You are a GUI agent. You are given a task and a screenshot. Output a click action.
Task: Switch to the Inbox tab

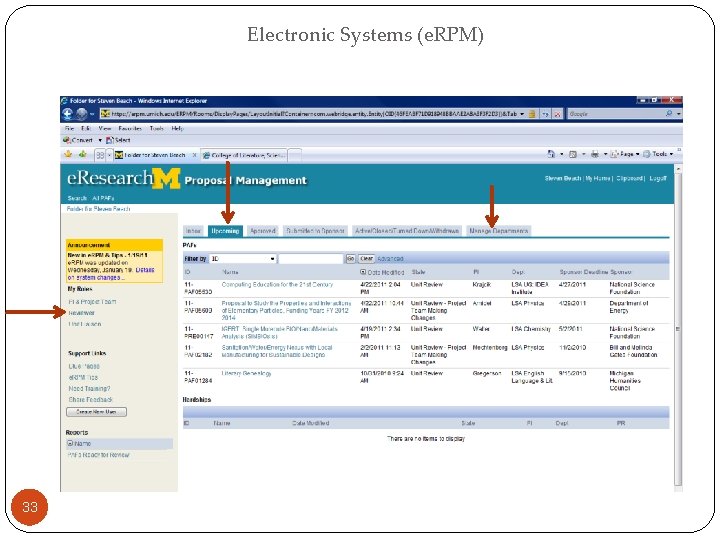193,231
